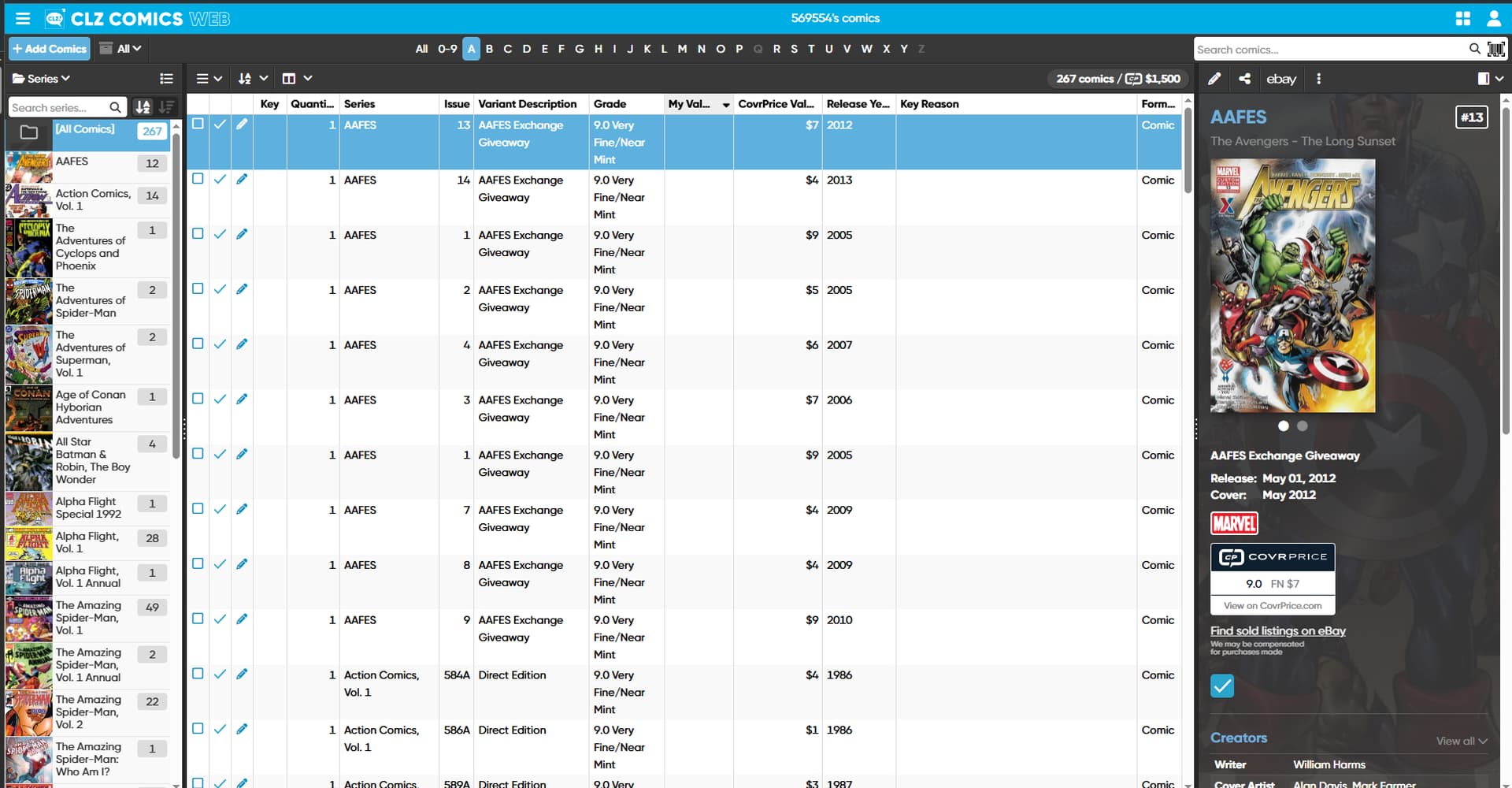This screenshot has height=788, width=1512.
Task: Filter by letter B
Action: pyautogui.click(x=489, y=49)
